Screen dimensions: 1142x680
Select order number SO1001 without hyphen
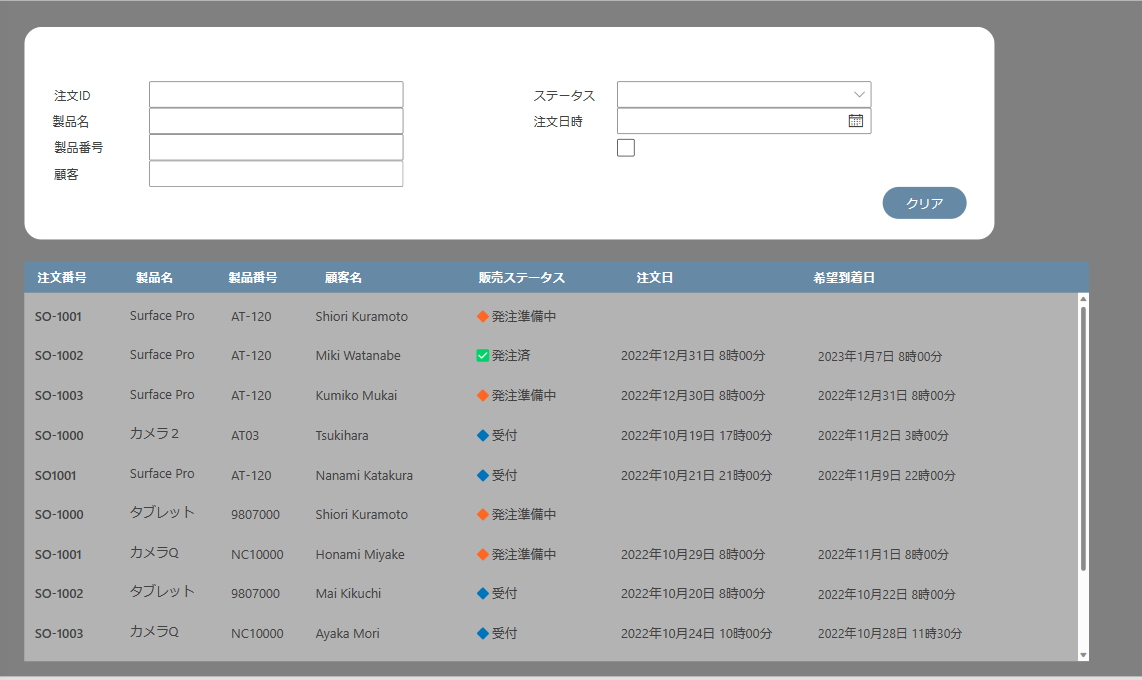pos(55,475)
